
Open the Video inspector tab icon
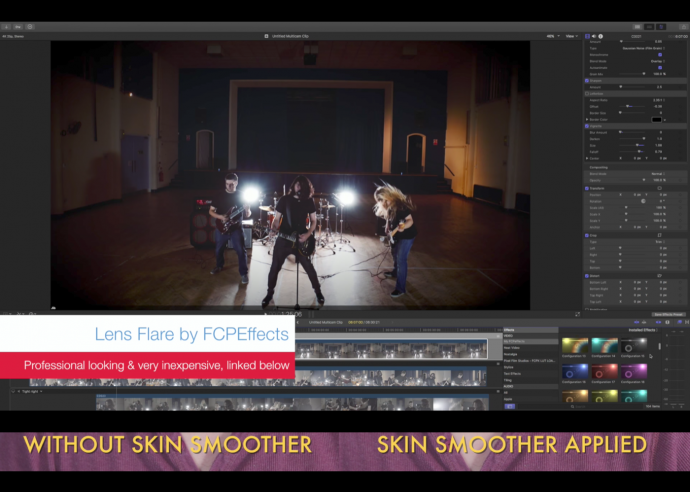click(x=587, y=36)
